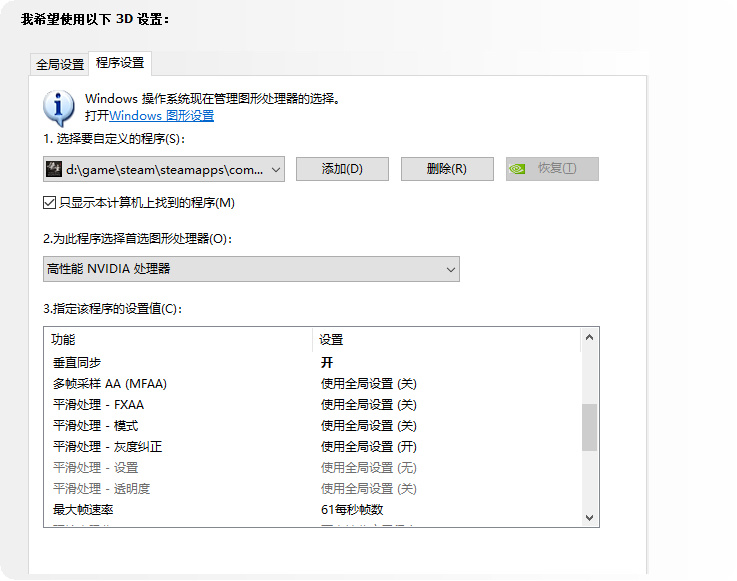Select the 平滑处理 - 灰度纠正 row

point(312,447)
